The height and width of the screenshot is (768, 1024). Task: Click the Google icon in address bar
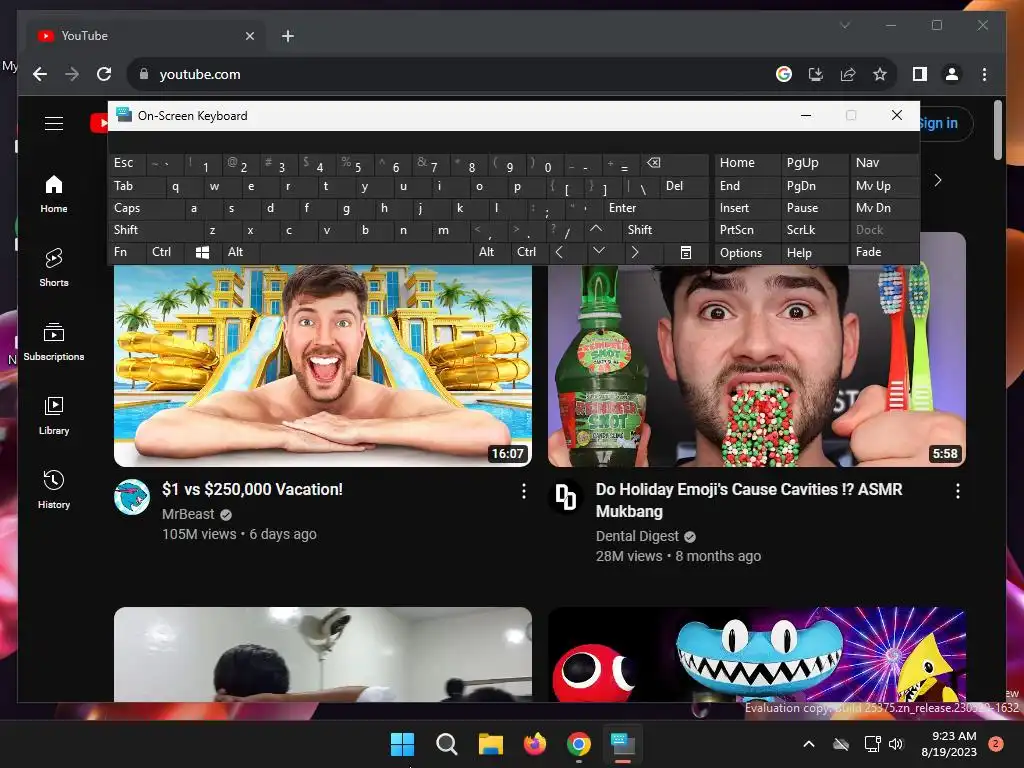[x=784, y=74]
